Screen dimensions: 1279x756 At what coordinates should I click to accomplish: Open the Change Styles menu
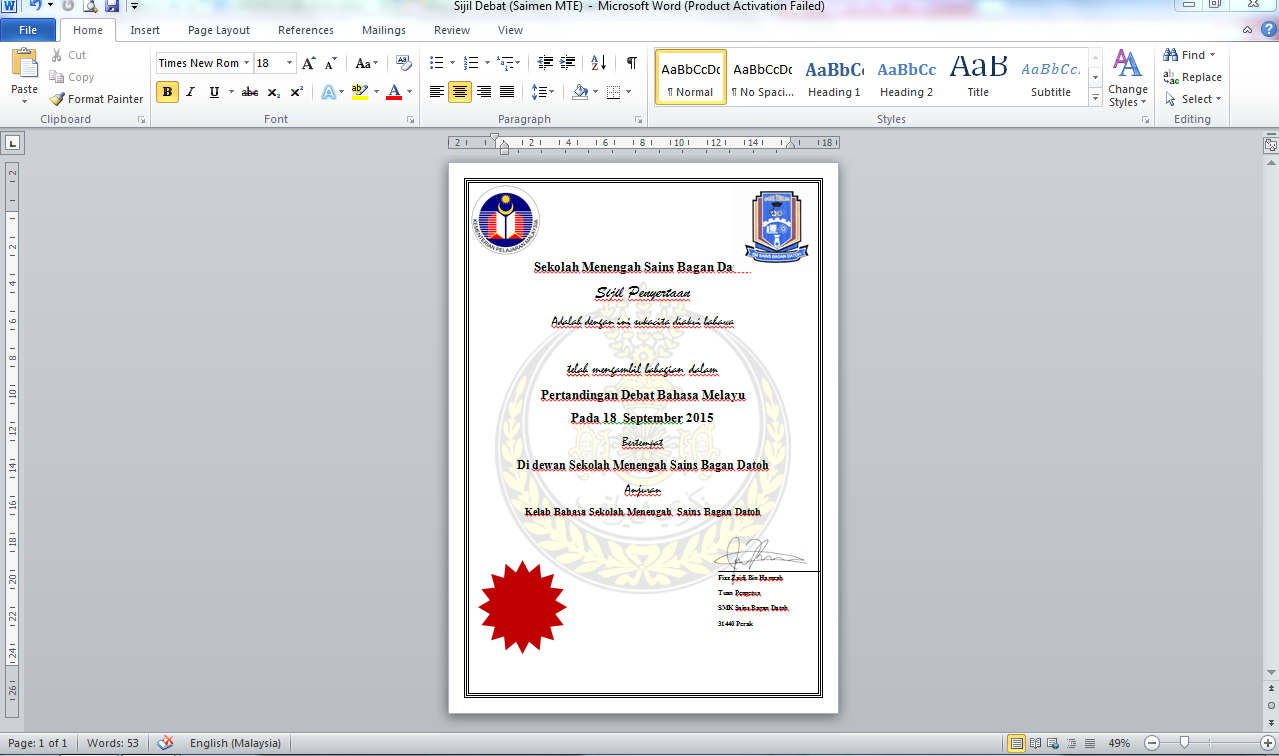[1127, 79]
